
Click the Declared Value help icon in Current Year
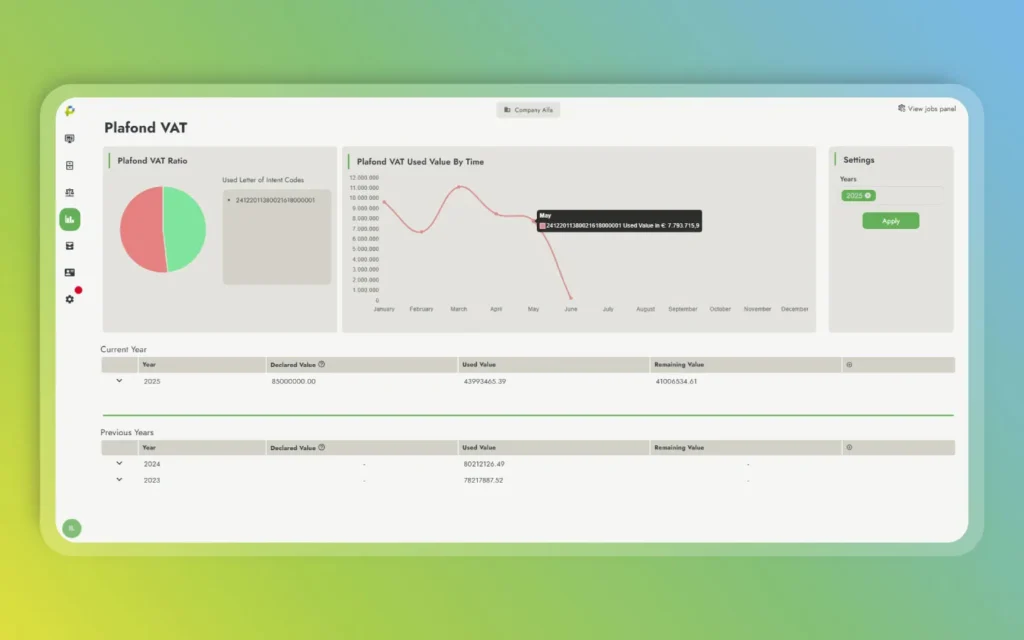[x=322, y=365]
